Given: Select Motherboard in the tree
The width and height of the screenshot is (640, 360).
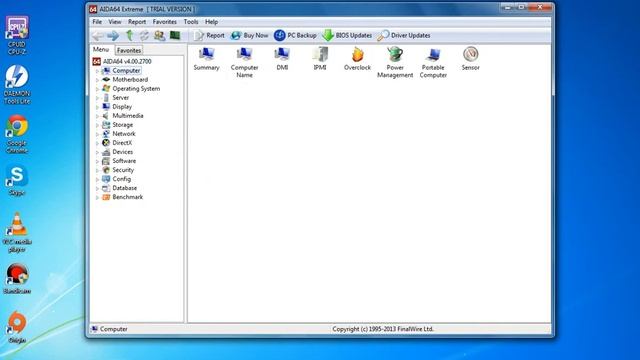Looking at the screenshot, I should (130, 80).
